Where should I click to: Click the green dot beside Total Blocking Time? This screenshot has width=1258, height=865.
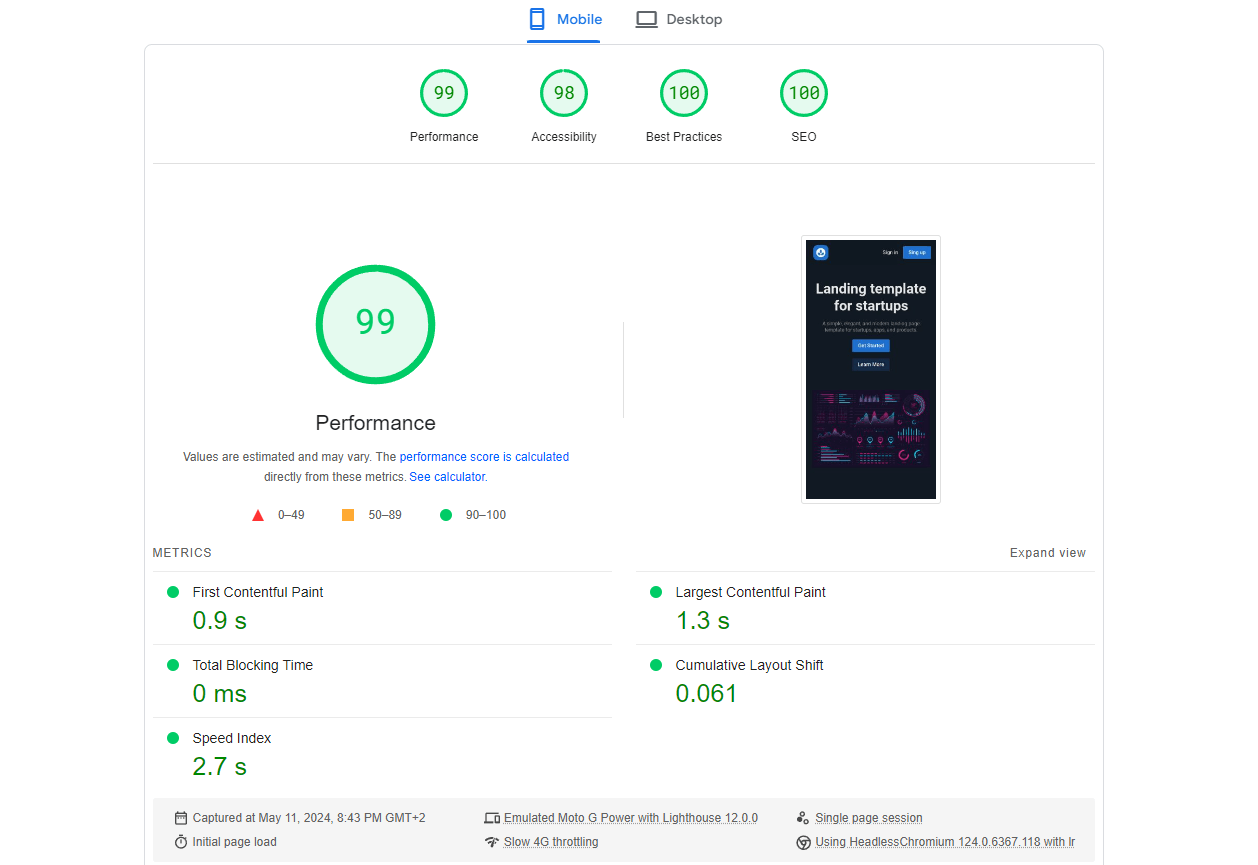click(x=173, y=665)
